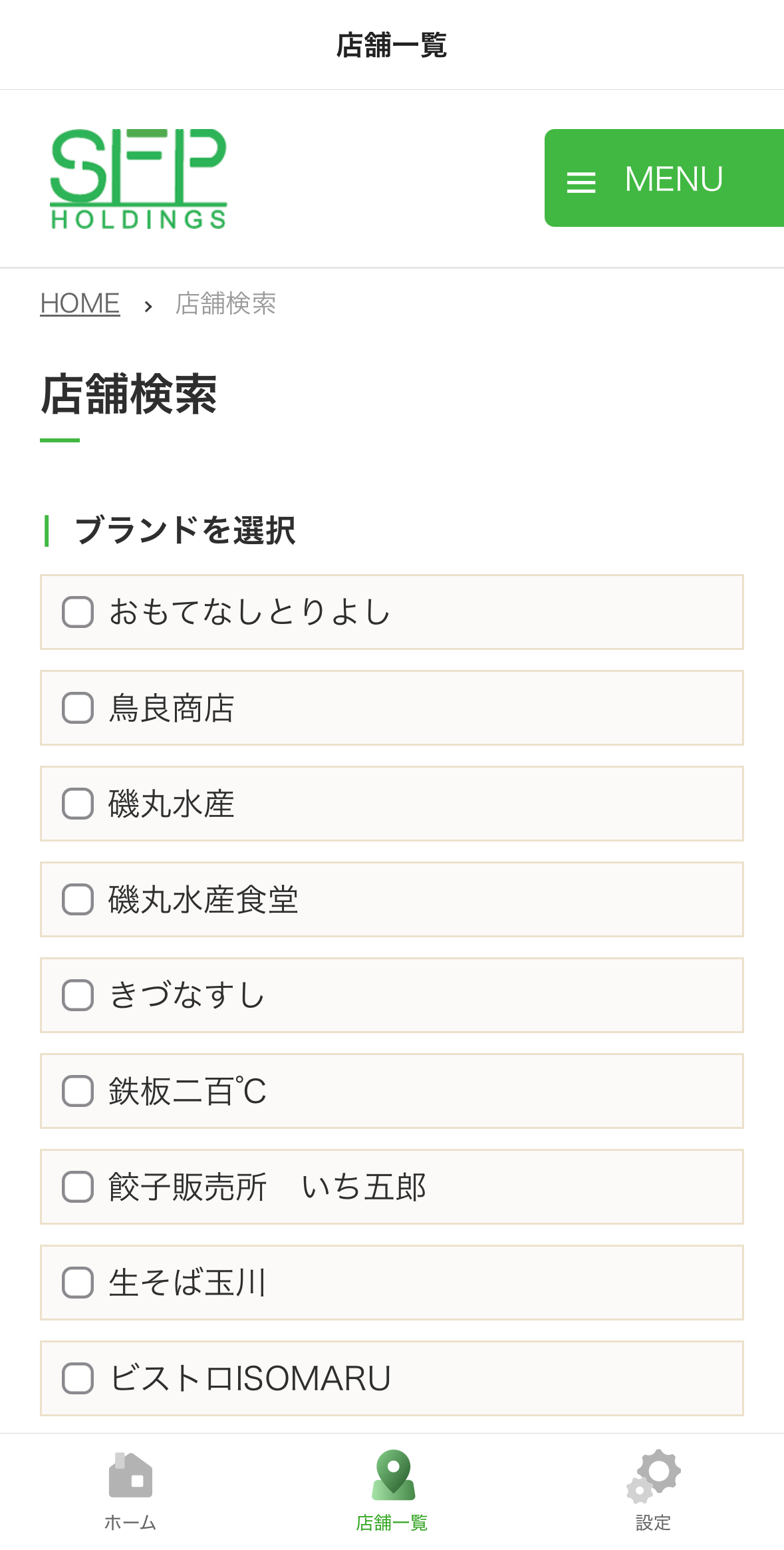Switch to the ホーム tab label
This screenshot has height=1550, width=784.
pyautogui.click(x=130, y=1522)
